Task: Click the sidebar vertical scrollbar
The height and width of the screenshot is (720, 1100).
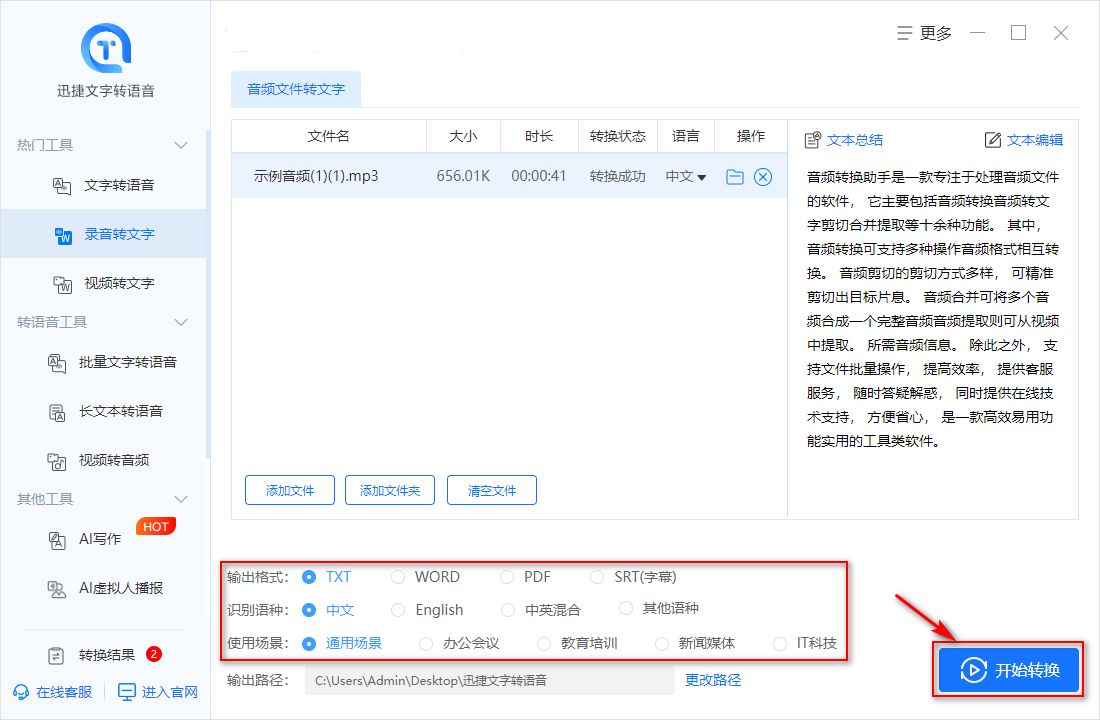Action: click(x=208, y=295)
